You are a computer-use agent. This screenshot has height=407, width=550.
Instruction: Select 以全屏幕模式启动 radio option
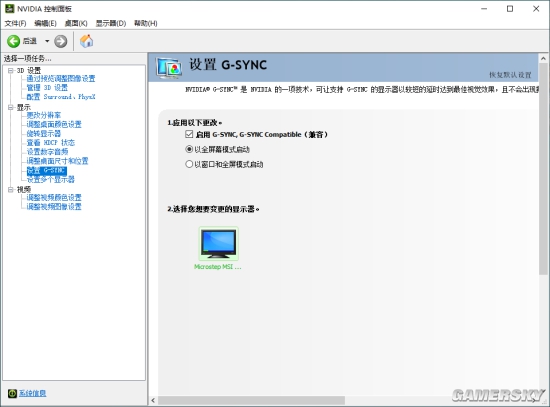(189, 149)
